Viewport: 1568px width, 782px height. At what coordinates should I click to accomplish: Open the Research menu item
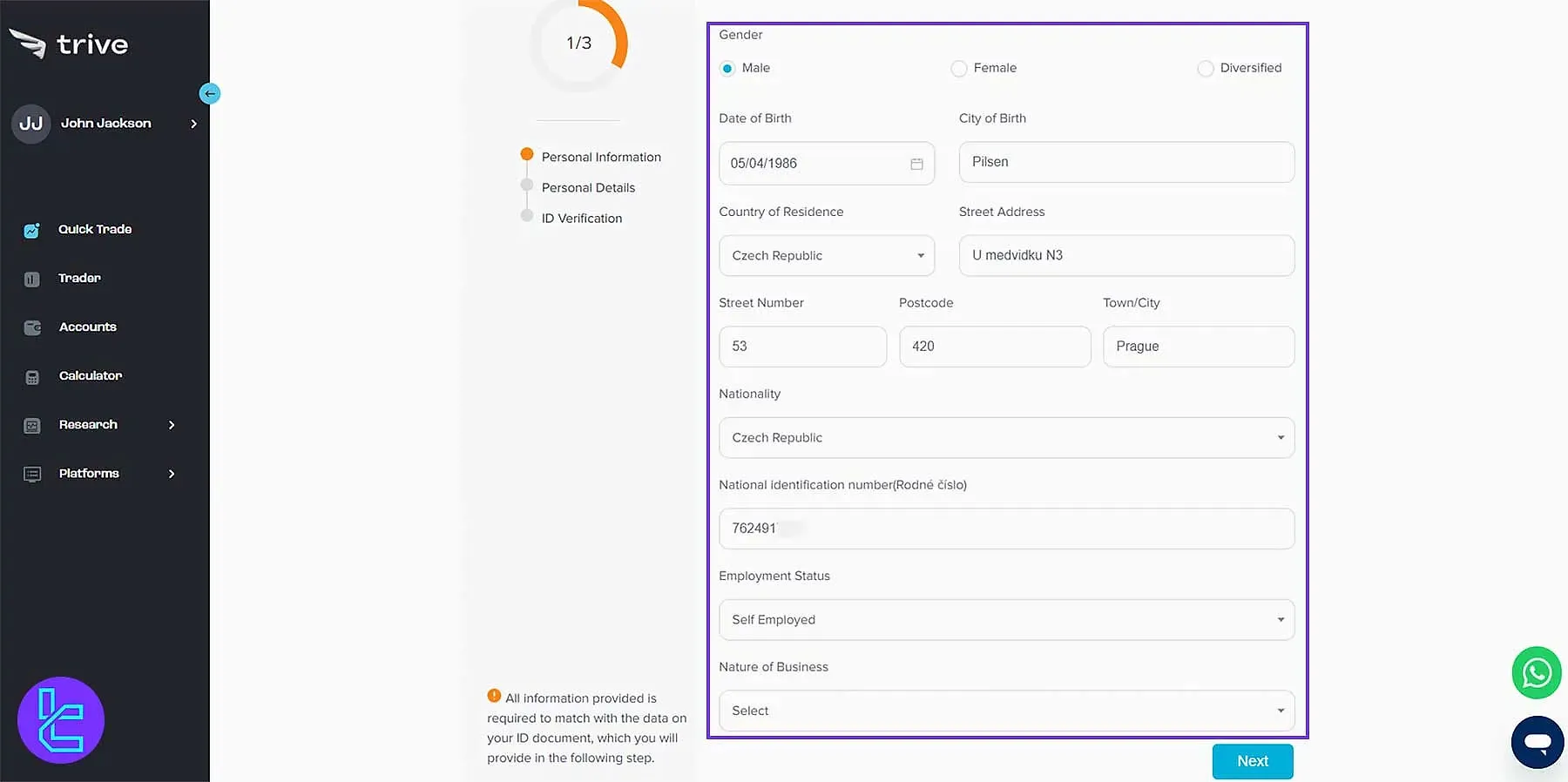point(88,424)
